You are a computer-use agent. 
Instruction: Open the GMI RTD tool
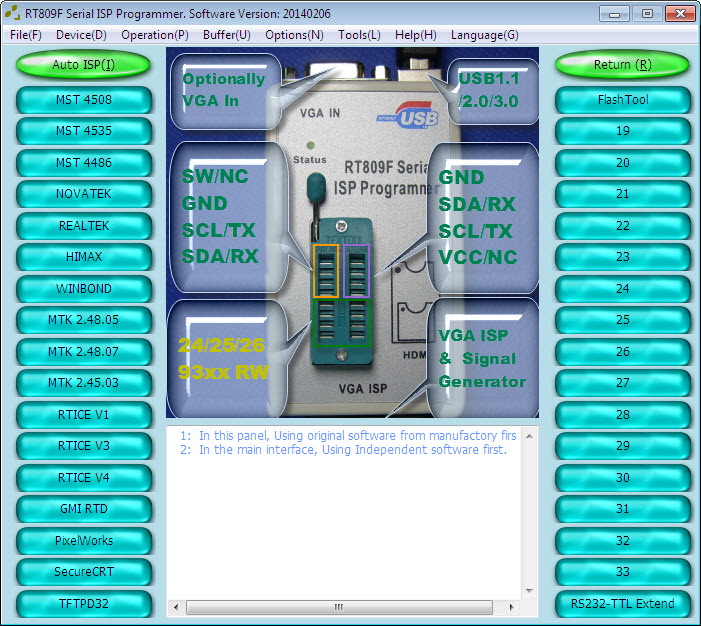[x=84, y=509]
